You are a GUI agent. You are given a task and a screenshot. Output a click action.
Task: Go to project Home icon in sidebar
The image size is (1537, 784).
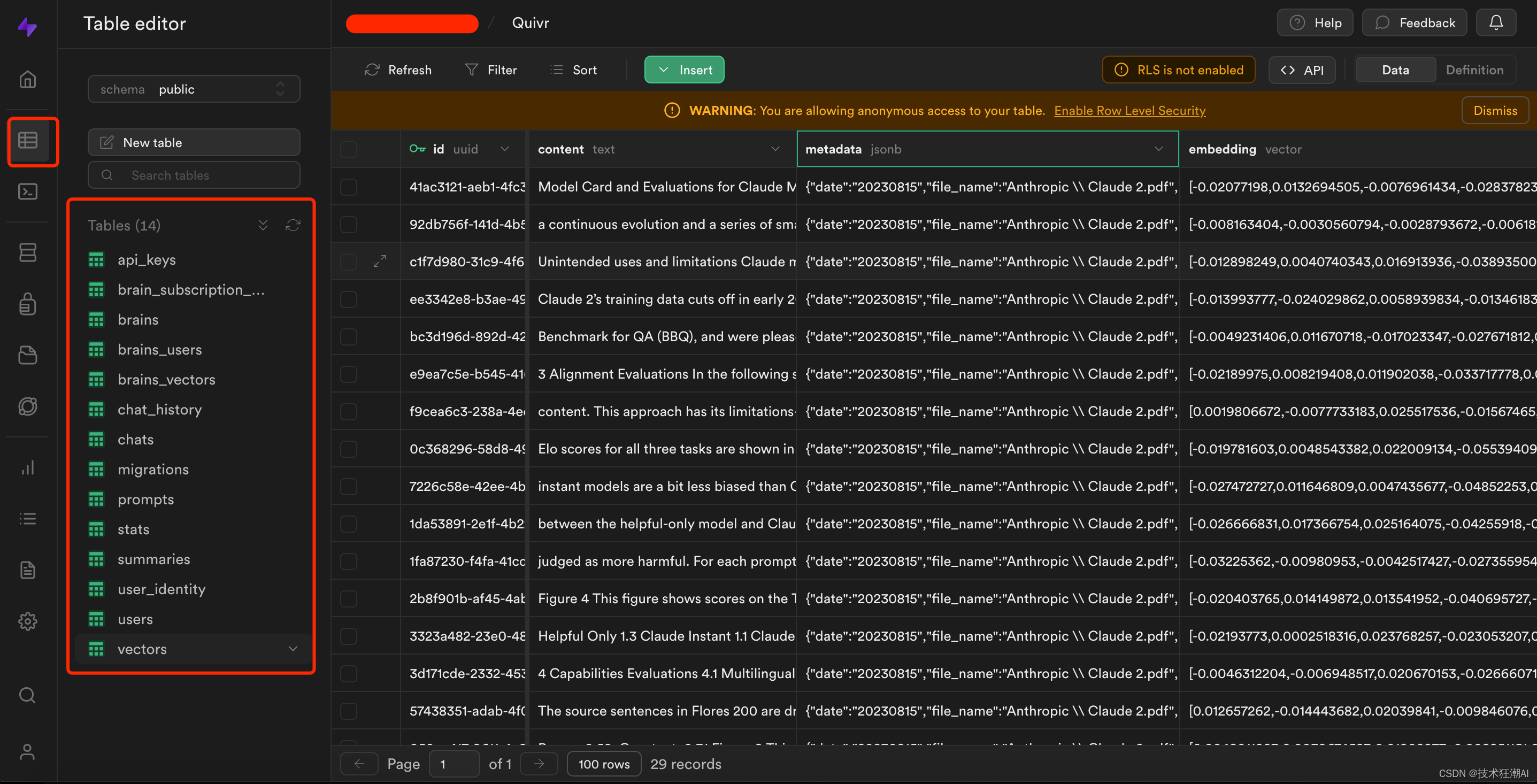[x=27, y=79]
